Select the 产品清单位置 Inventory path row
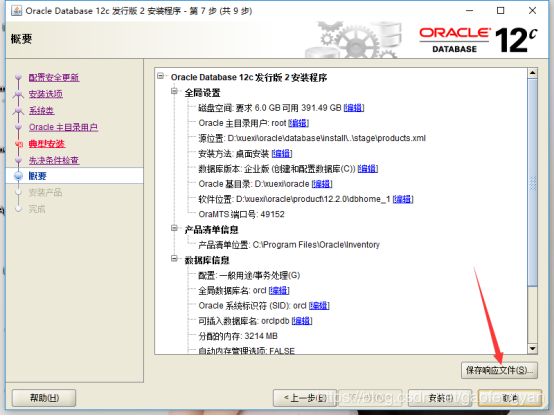The height and width of the screenshot is (416, 554). click(289, 245)
